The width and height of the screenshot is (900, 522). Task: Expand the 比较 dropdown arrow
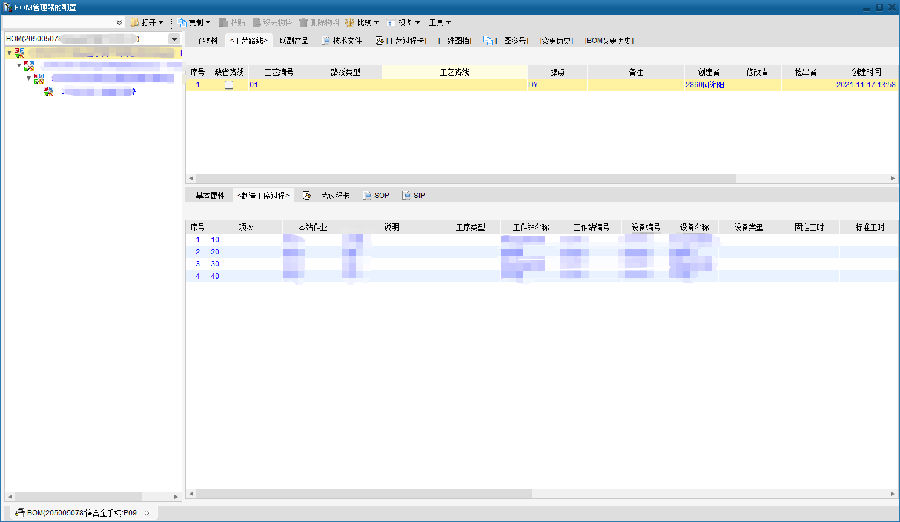click(376, 22)
